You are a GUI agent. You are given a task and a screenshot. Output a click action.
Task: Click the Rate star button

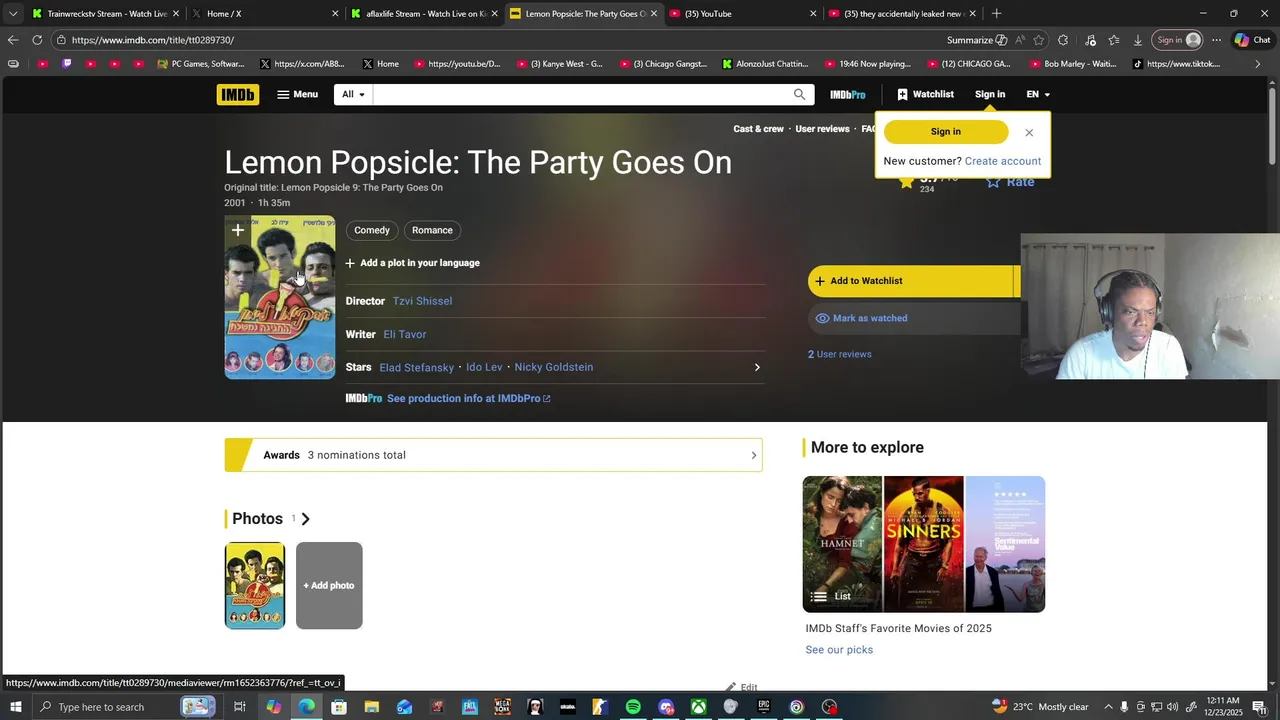(x=1010, y=181)
